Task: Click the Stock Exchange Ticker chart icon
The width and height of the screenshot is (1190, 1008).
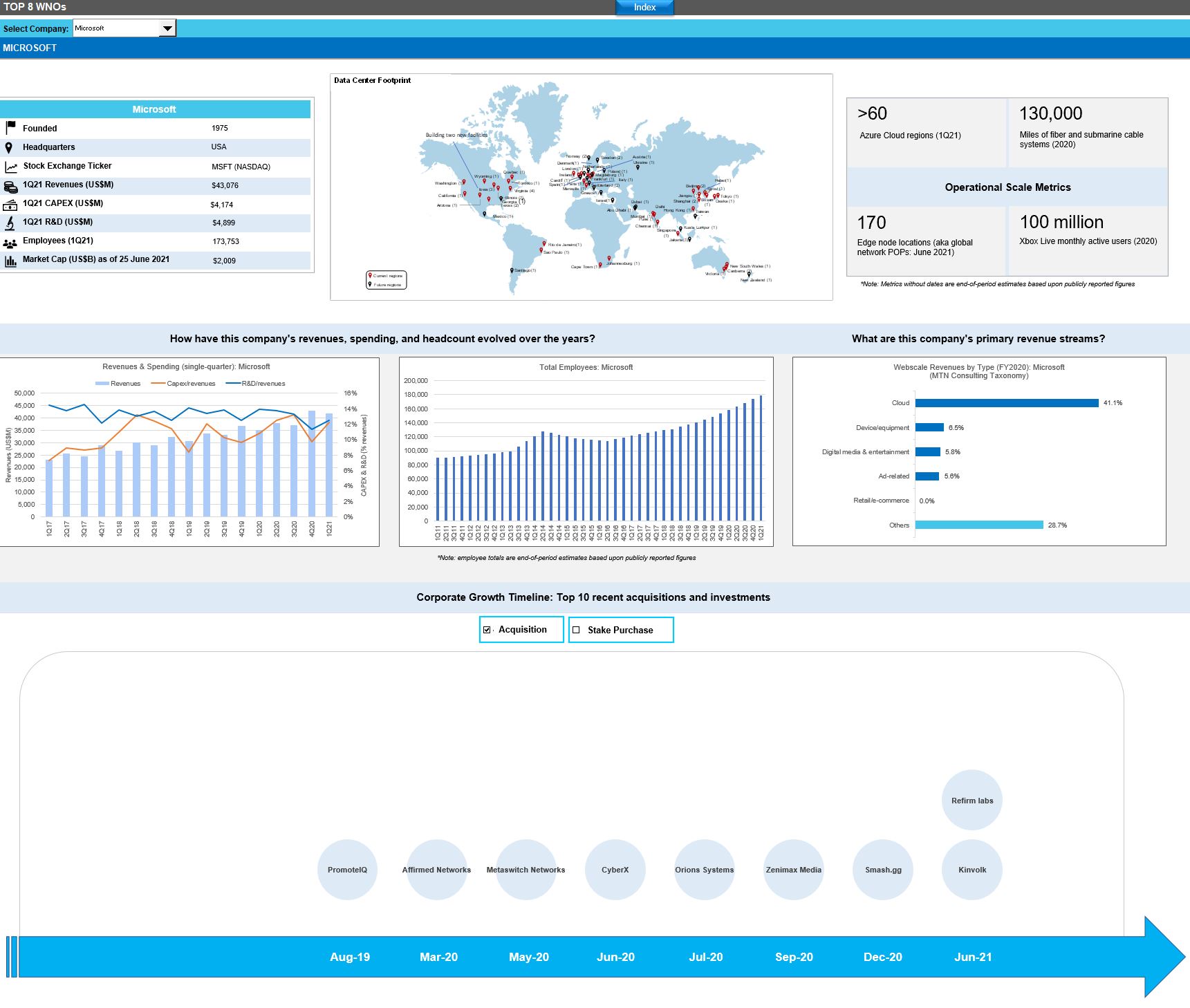Action: pos(11,167)
